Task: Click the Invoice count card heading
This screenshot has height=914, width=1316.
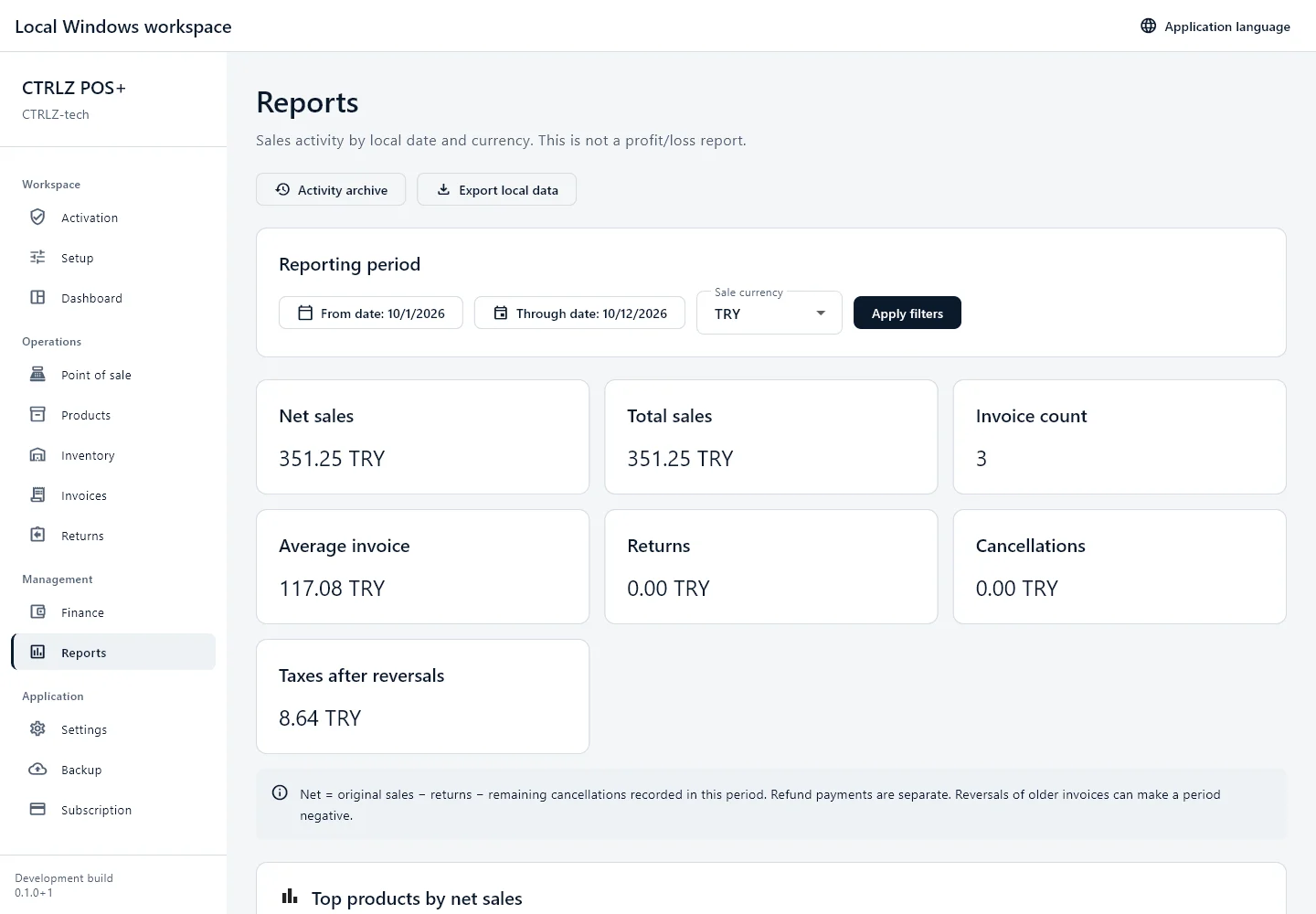Action: [1031, 416]
